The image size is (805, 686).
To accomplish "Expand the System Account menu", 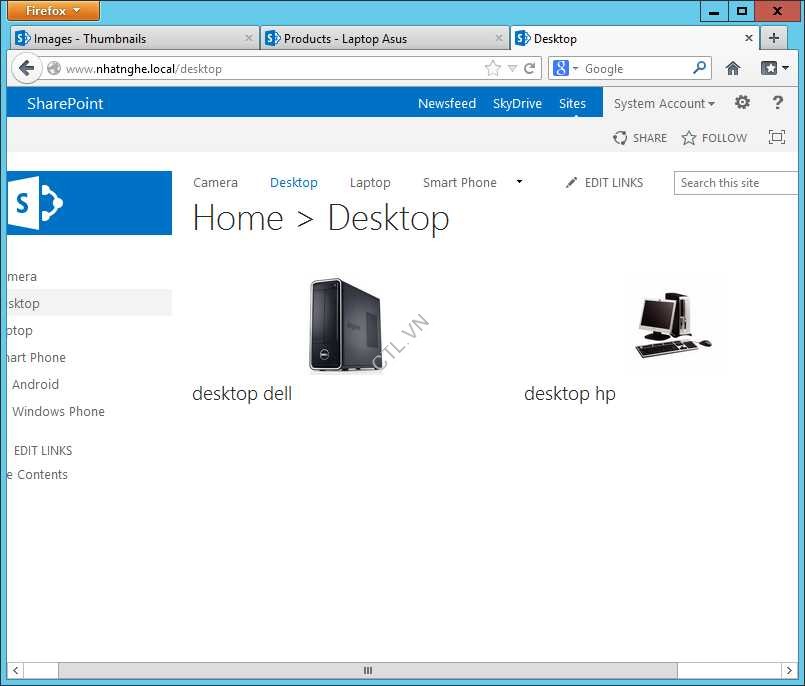I will (664, 103).
